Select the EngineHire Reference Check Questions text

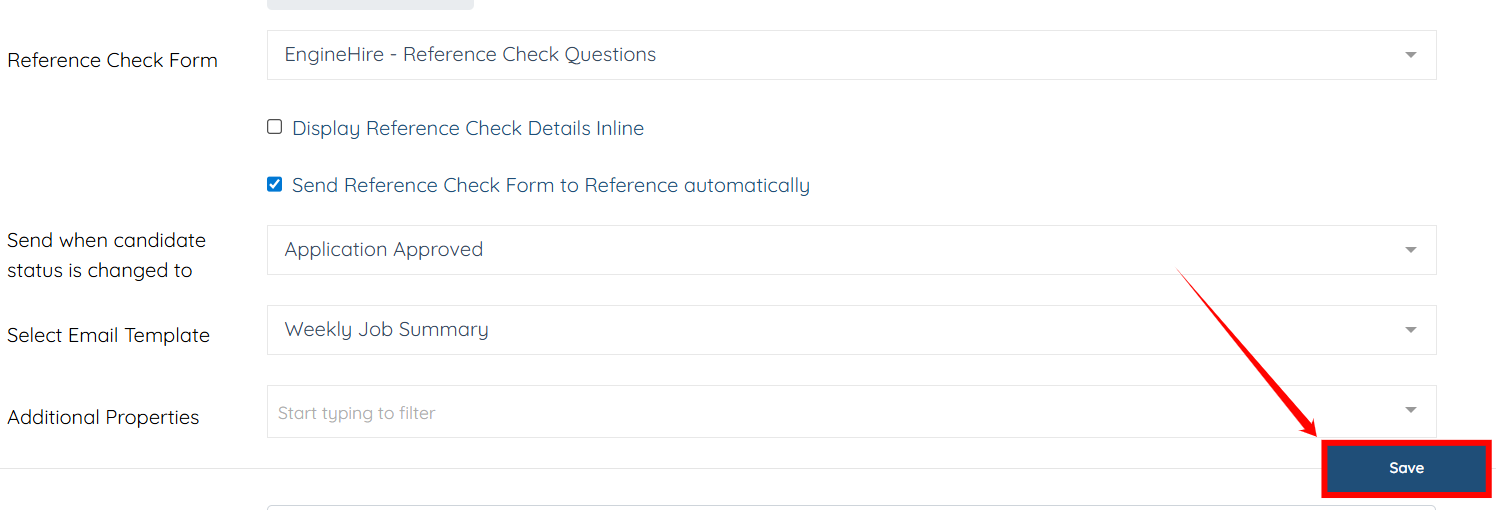coord(470,55)
